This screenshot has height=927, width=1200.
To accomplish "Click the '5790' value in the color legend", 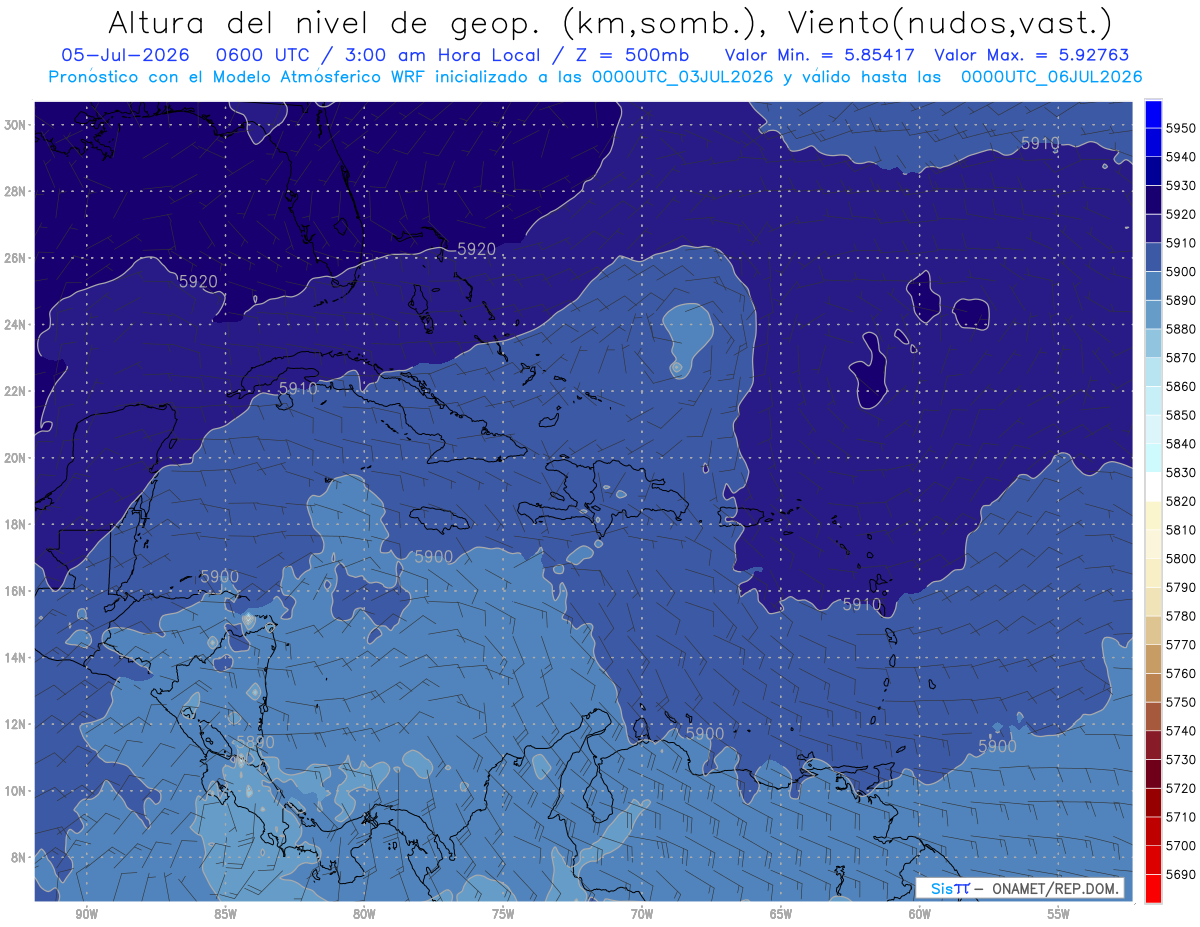I will 1182,587.
